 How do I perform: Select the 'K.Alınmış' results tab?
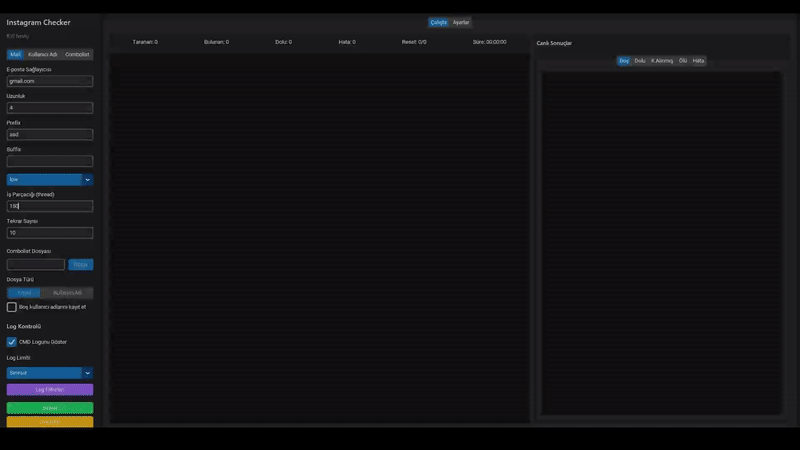(662, 61)
